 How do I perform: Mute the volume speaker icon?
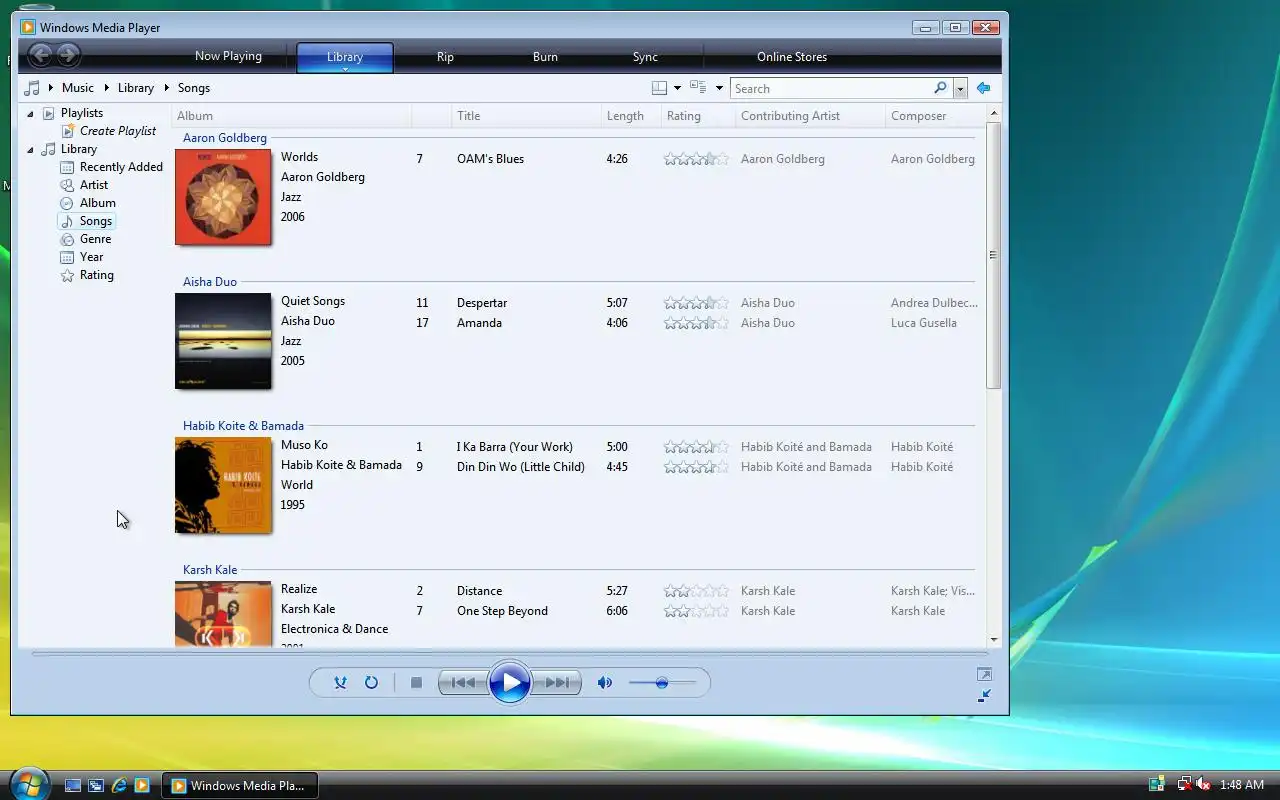(x=604, y=682)
